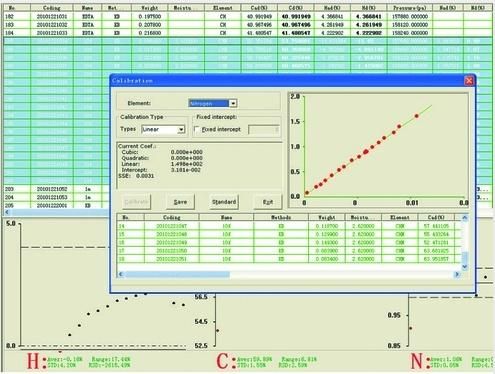Click right arrow of calibration table horizontal scrollbar
This screenshot has width=495, height=374.
coord(457,274)
